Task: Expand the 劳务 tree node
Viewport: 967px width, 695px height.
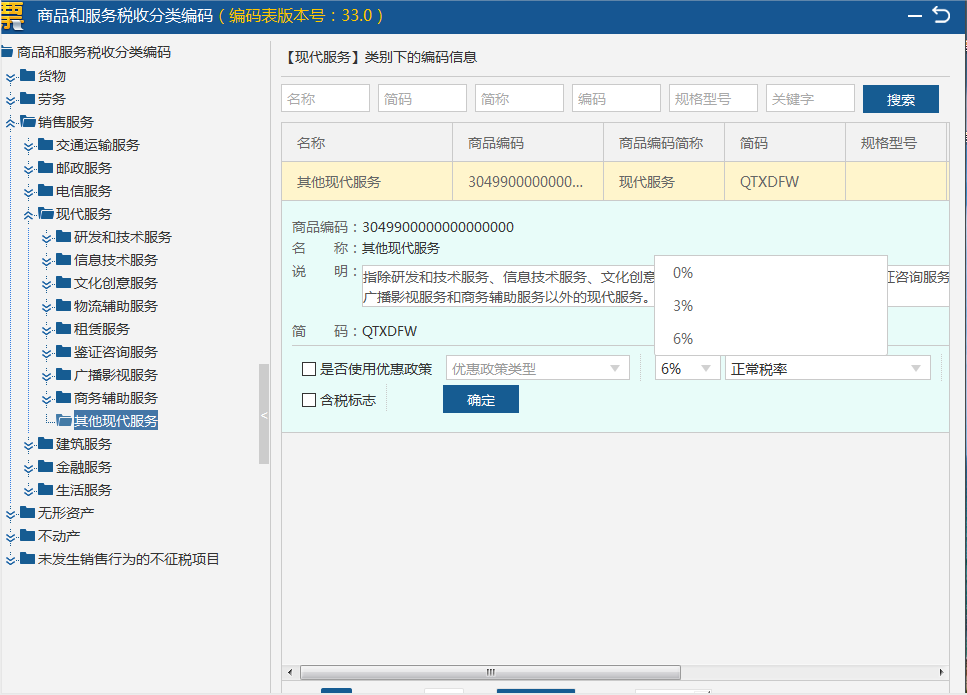Action: pyautogui.click(x=11, y=99)
